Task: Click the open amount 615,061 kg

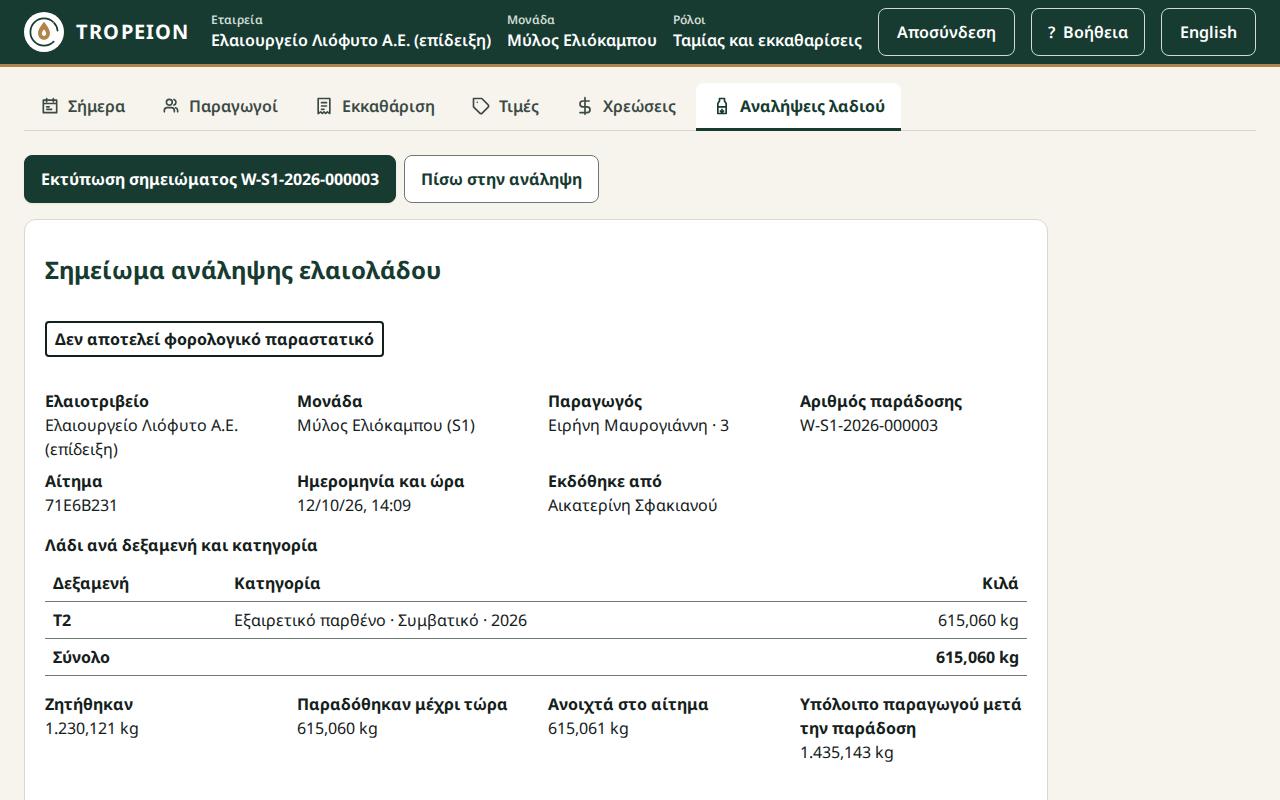Action: click(588, 728)
